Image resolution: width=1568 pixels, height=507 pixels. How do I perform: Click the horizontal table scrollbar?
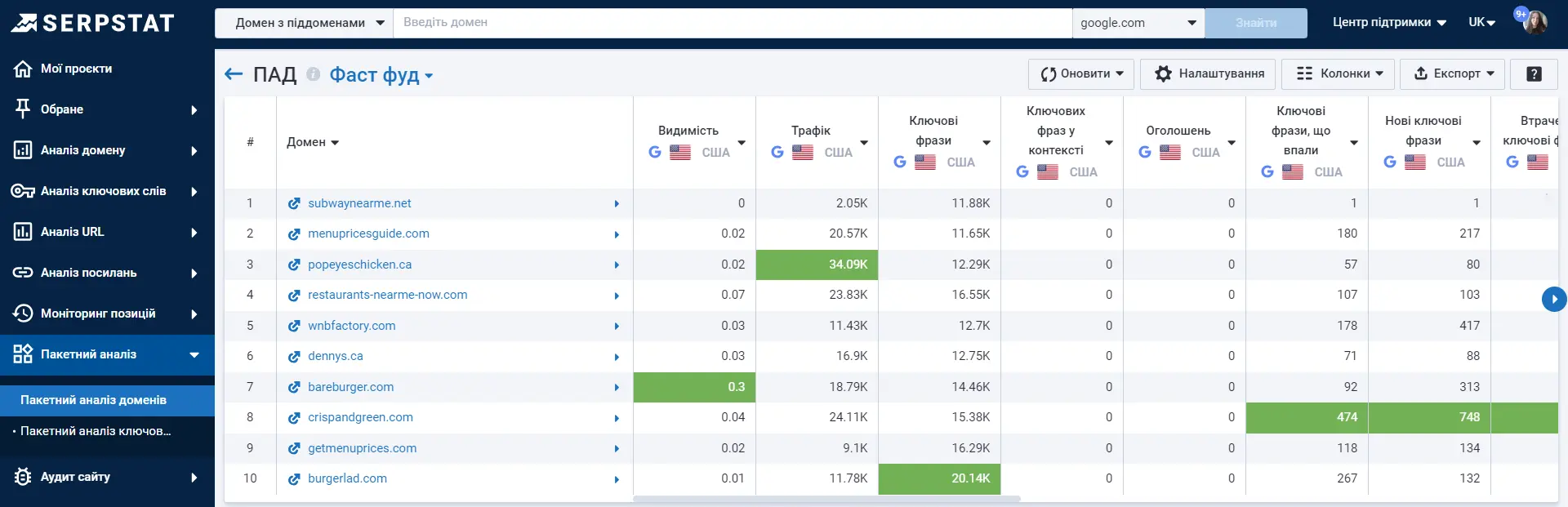point(826,498)
